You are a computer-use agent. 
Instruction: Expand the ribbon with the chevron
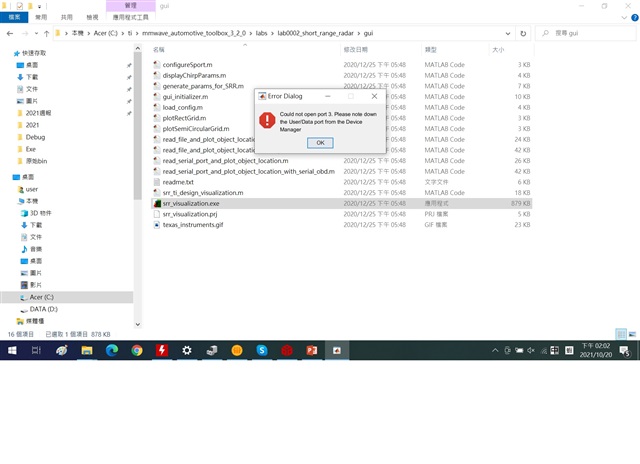(624, 18)
